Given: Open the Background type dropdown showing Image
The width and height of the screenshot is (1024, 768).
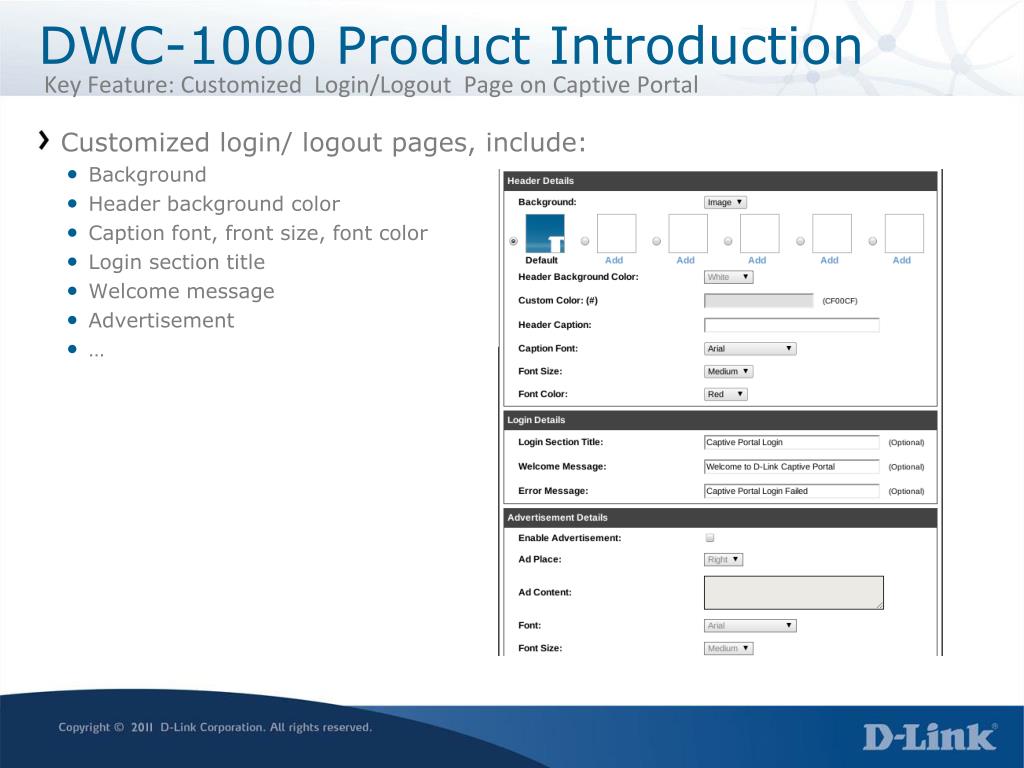Looking at the screenshot, I should pos(725,202).
